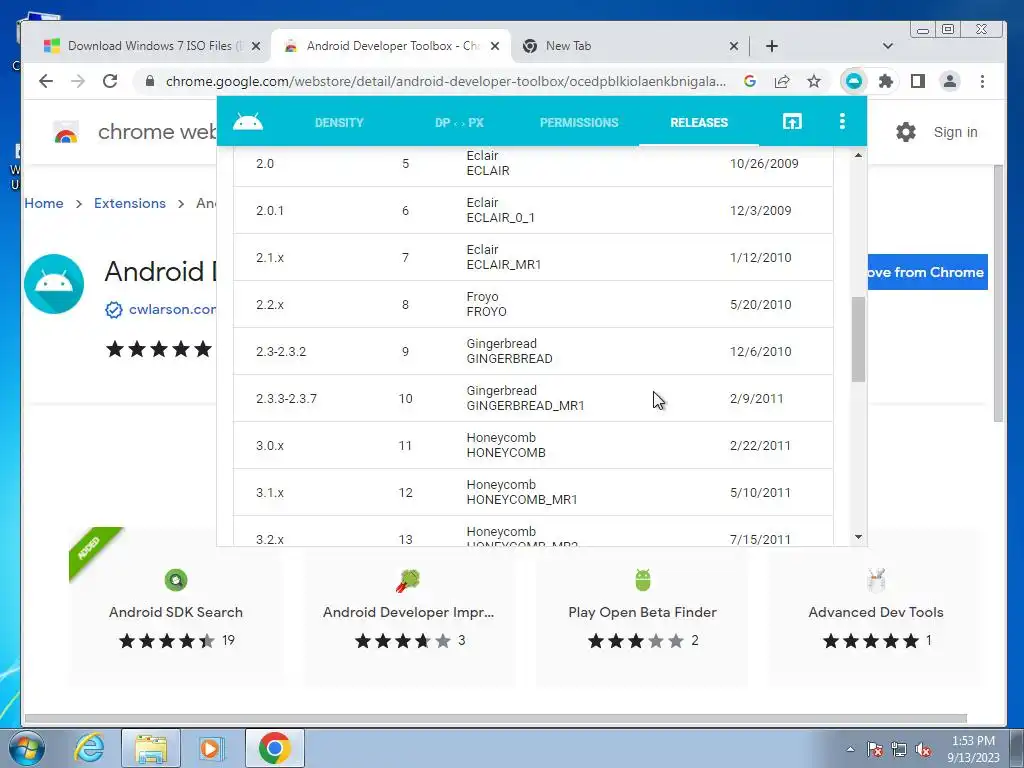Go forward one page
The height and width of the screenshot is (768, 1024).
[x=78, y=81]
